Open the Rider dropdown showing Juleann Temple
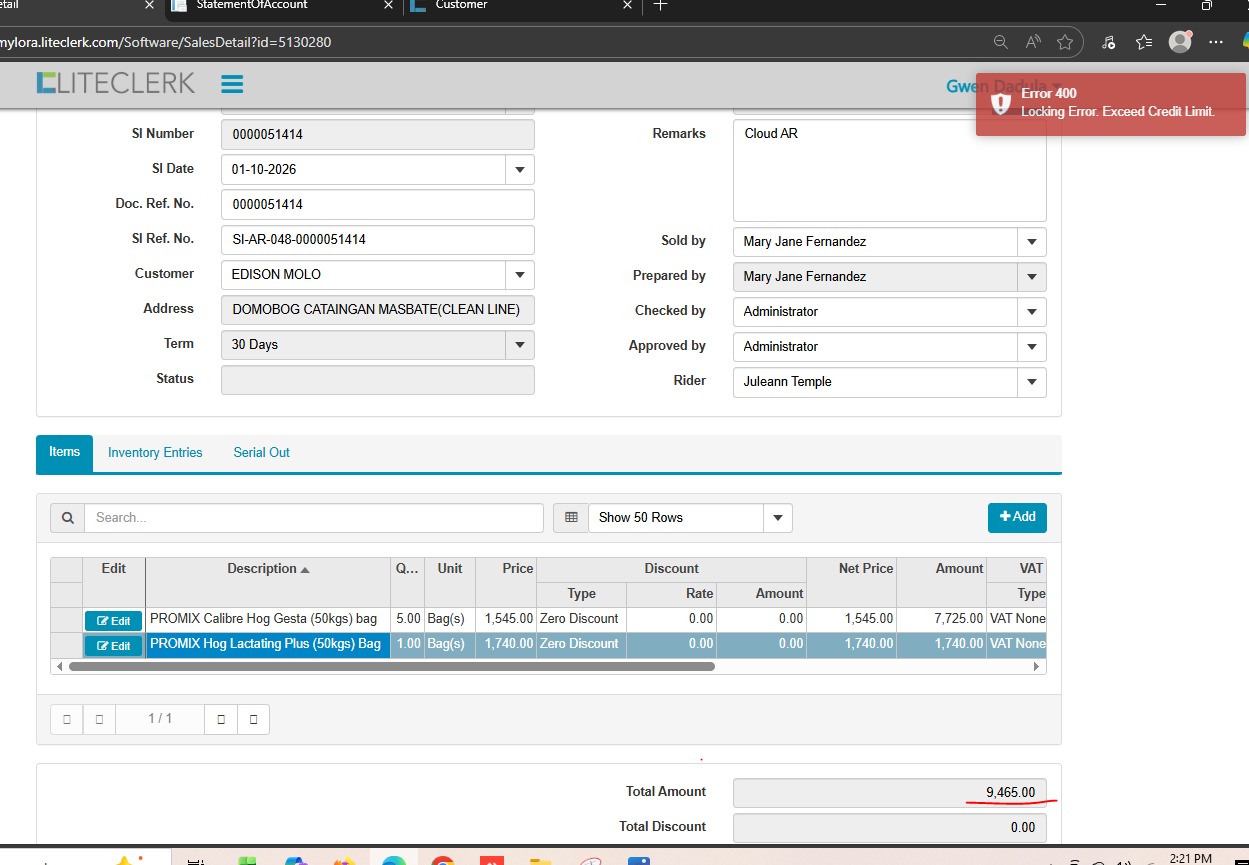The width and height of the screenshot is (1249, 865). click(1031, 382)
